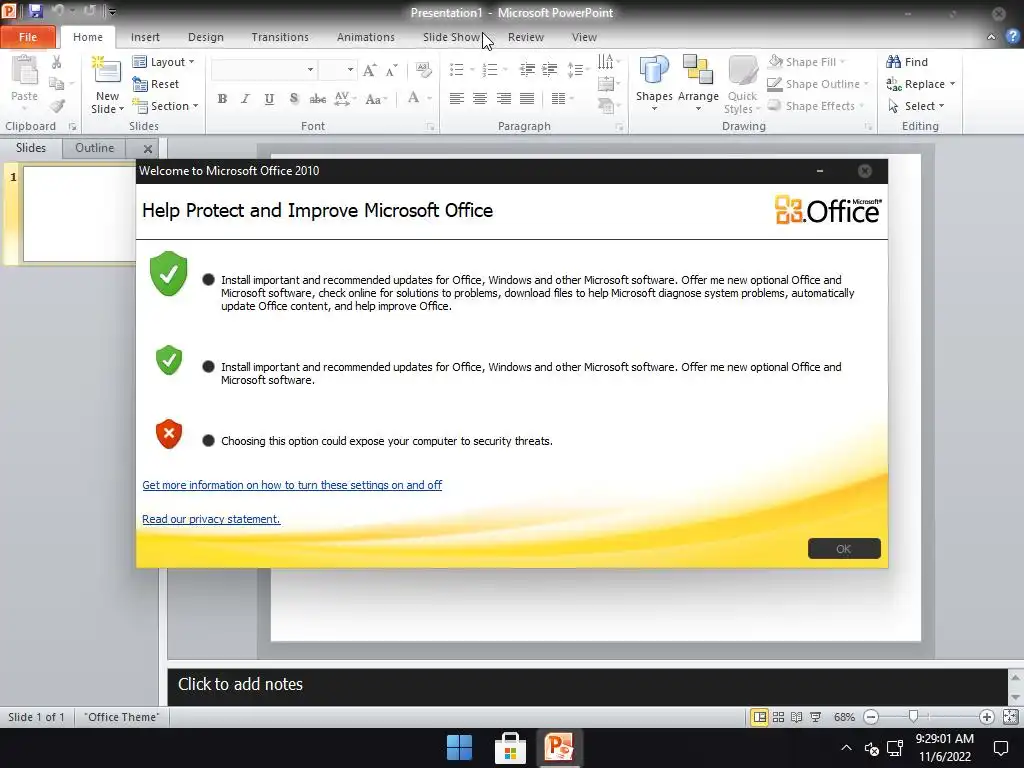1024x768 pixels.
Task: Open the Windows Start menu
Action: click(459, 748)
